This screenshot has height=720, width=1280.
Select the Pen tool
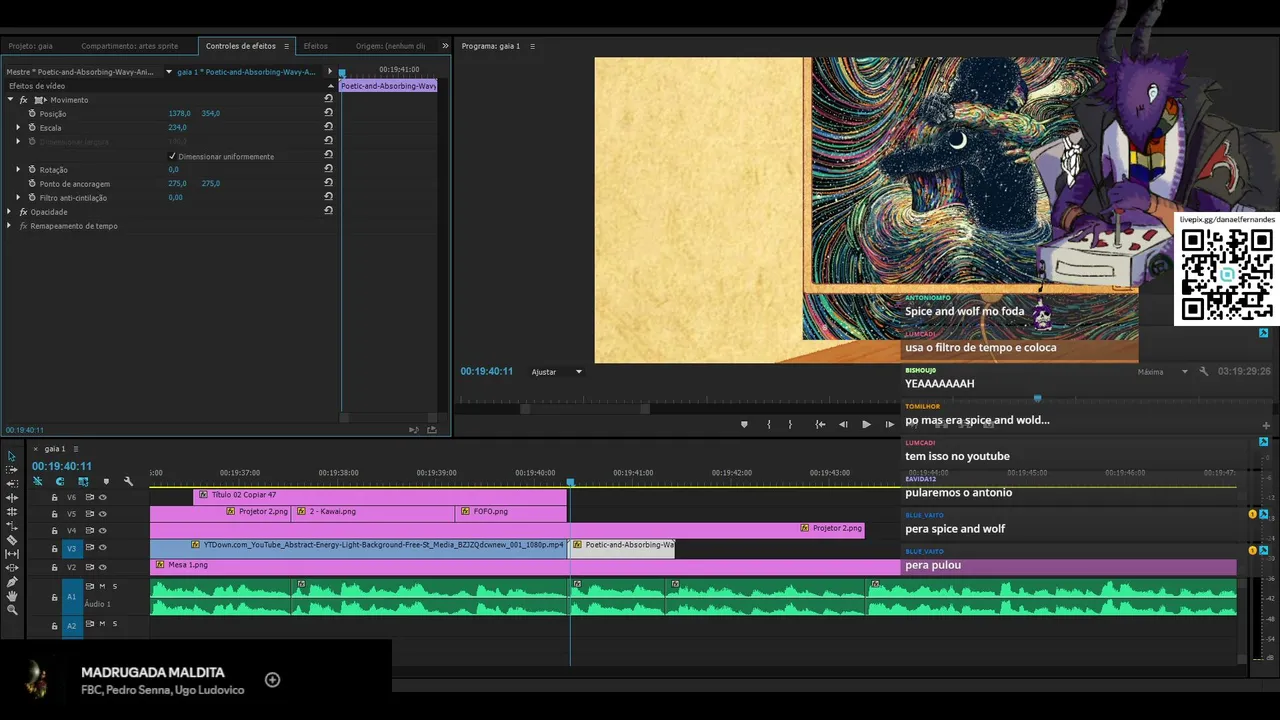pyautogui.click(x=12, y=581)
